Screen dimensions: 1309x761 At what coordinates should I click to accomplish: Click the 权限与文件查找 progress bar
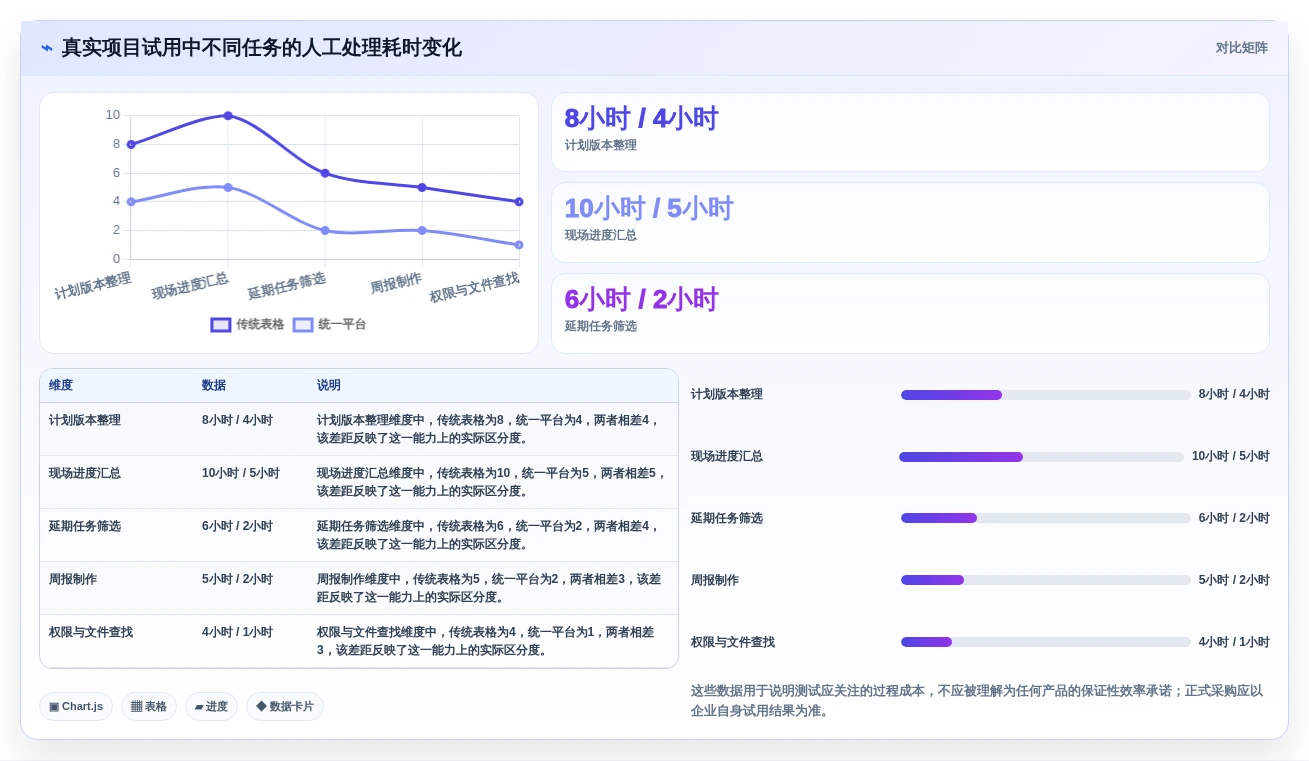tap(1046, 643)
